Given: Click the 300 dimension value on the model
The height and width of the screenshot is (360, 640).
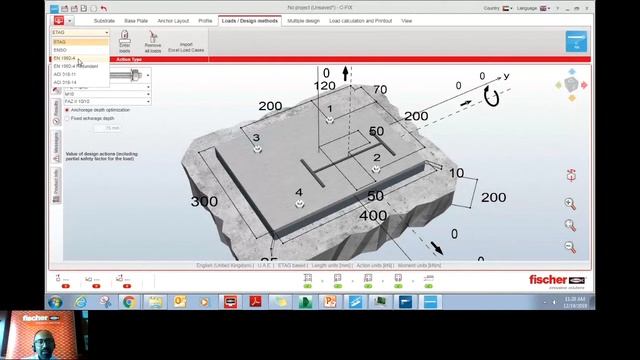Looking at the screenshot, I should pyautogui.click(x=204, y=201).
